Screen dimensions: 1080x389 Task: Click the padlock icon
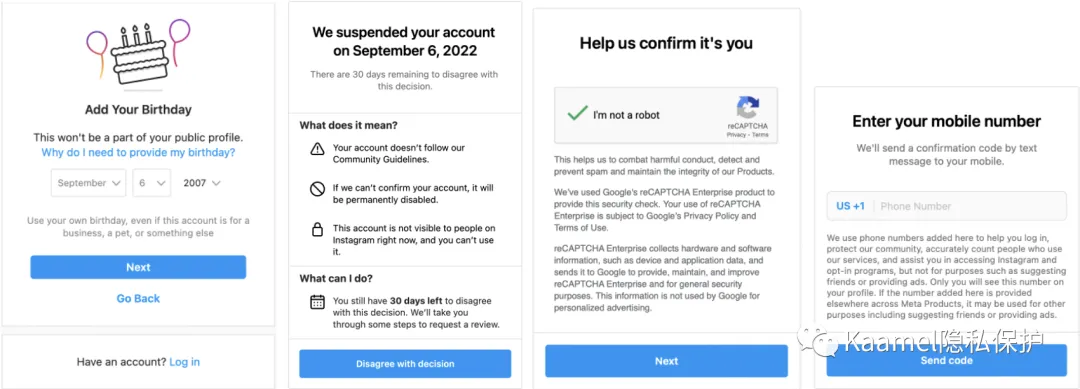pos(317,230)
